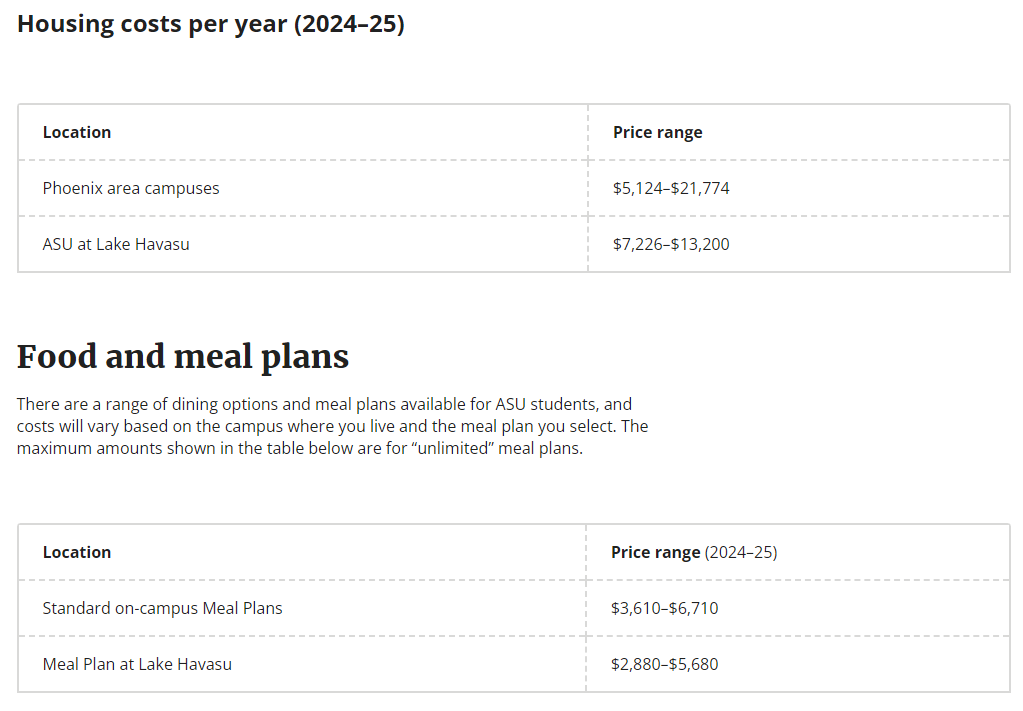The width and height of the screenshot is (1023, 711).
Task: Click Price range header in housing table
Action: (657, 132)
